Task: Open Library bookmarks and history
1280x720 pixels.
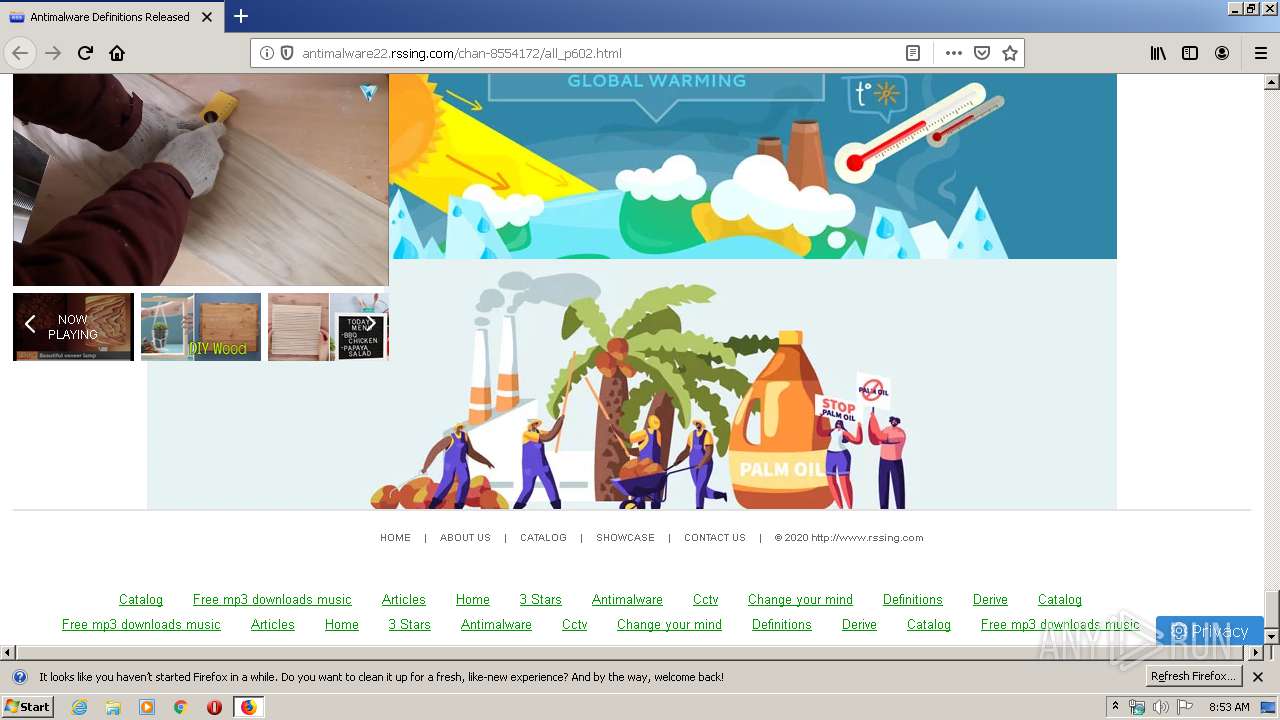Action: pyautogui.click(x=1158, y=53)
